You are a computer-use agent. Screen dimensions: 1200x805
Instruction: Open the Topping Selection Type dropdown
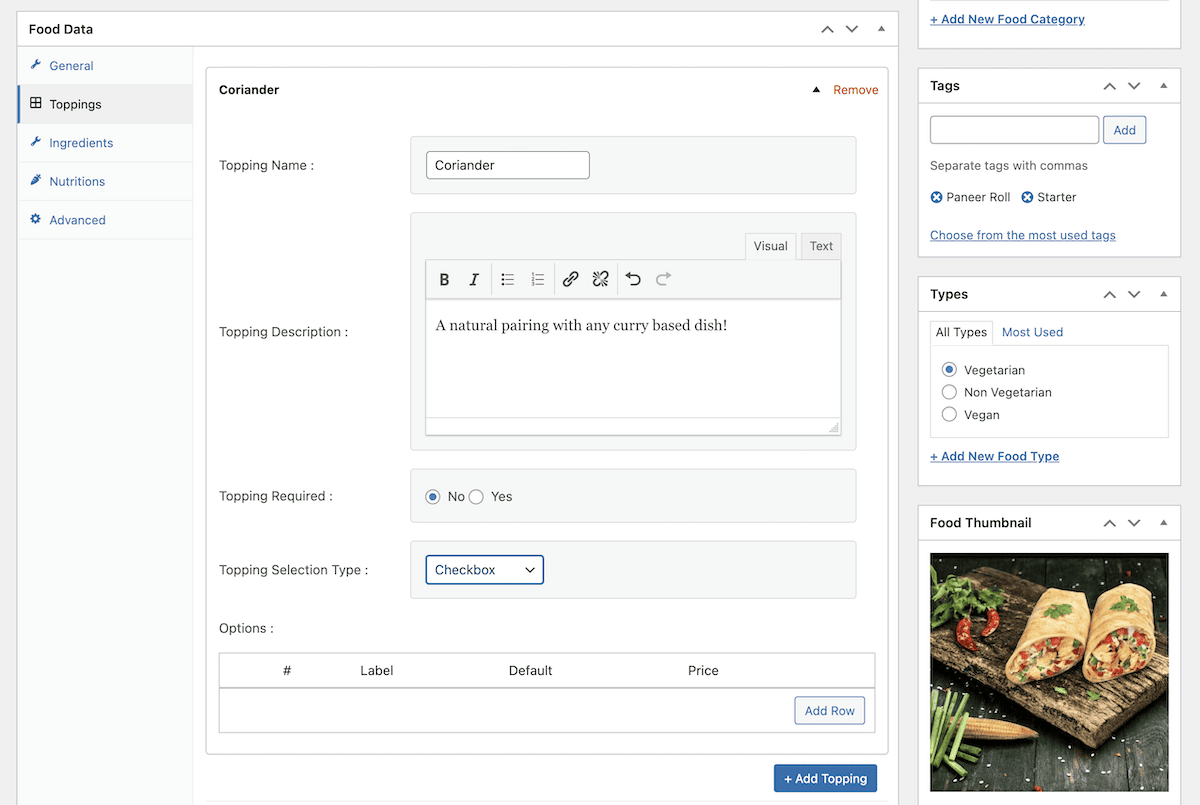484,570
